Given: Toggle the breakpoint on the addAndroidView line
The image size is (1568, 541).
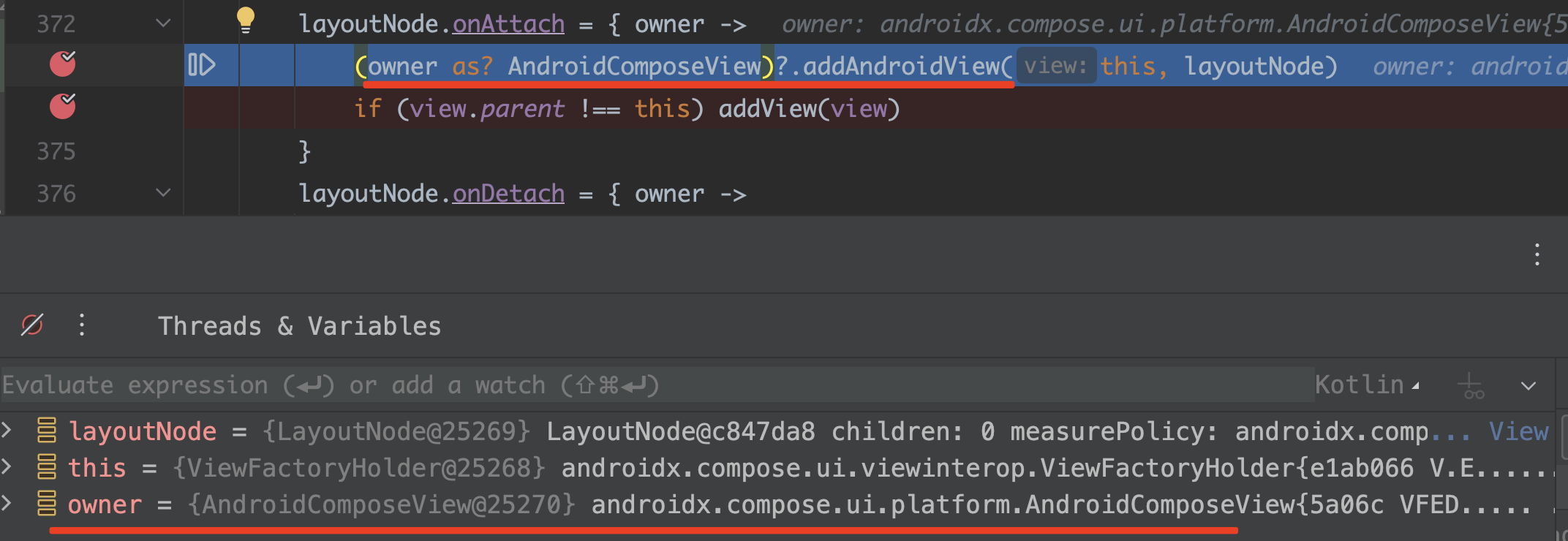Looking at the screenshot, I should click(x=63, y=64).
